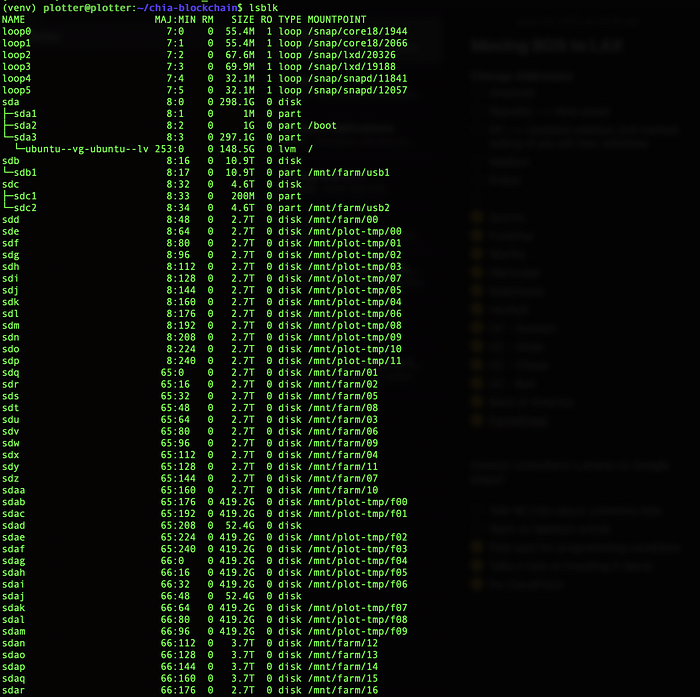Click the MOUNTPOINT column header

[x=337, y=20]
